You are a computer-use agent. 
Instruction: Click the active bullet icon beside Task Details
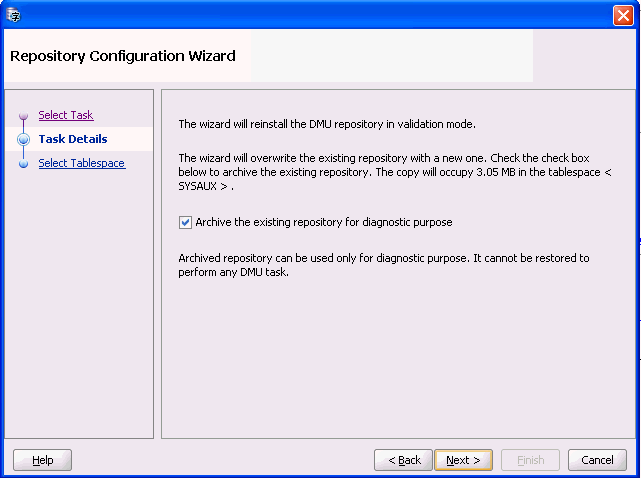coord(24,140)
